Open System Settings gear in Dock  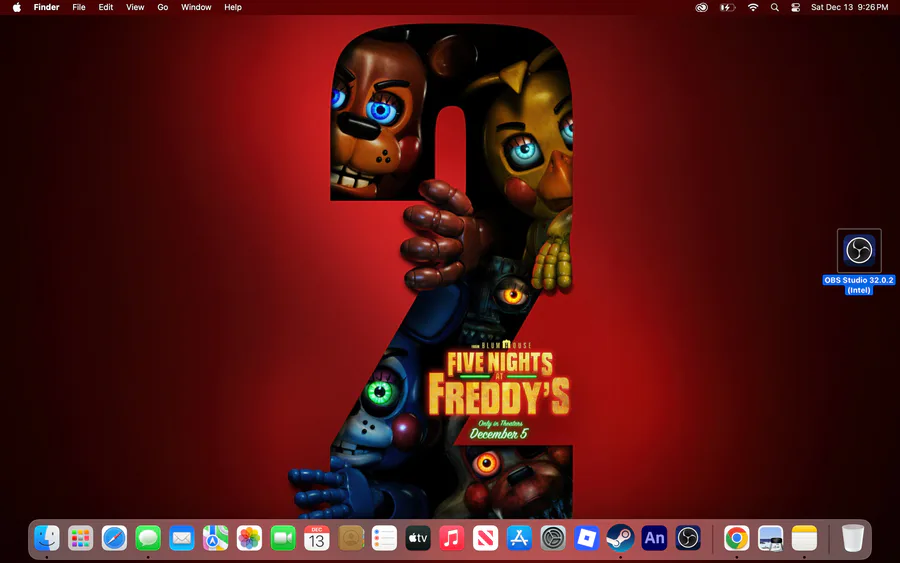[x=553, y=538]
